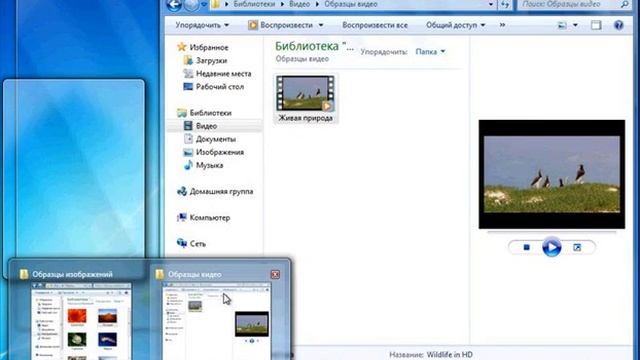This screenshot has width=640, height=360.
Task: Click the preview video seek bar
Action: tap(551, 232)
